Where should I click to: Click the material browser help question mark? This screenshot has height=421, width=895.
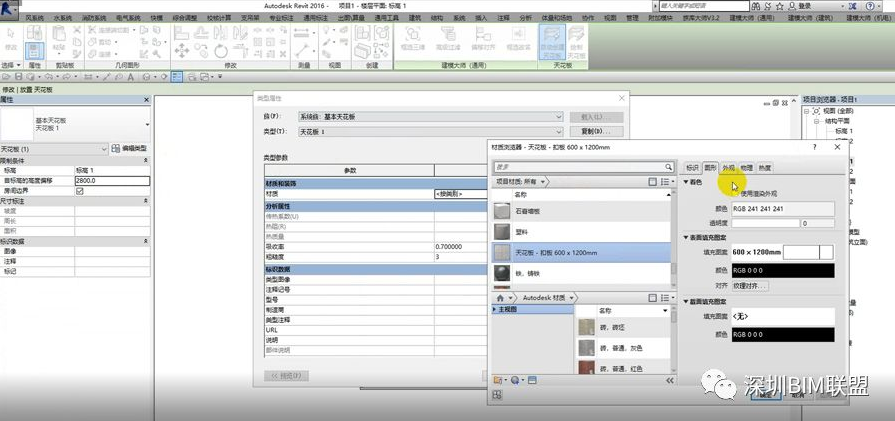(x=814, y=147)
